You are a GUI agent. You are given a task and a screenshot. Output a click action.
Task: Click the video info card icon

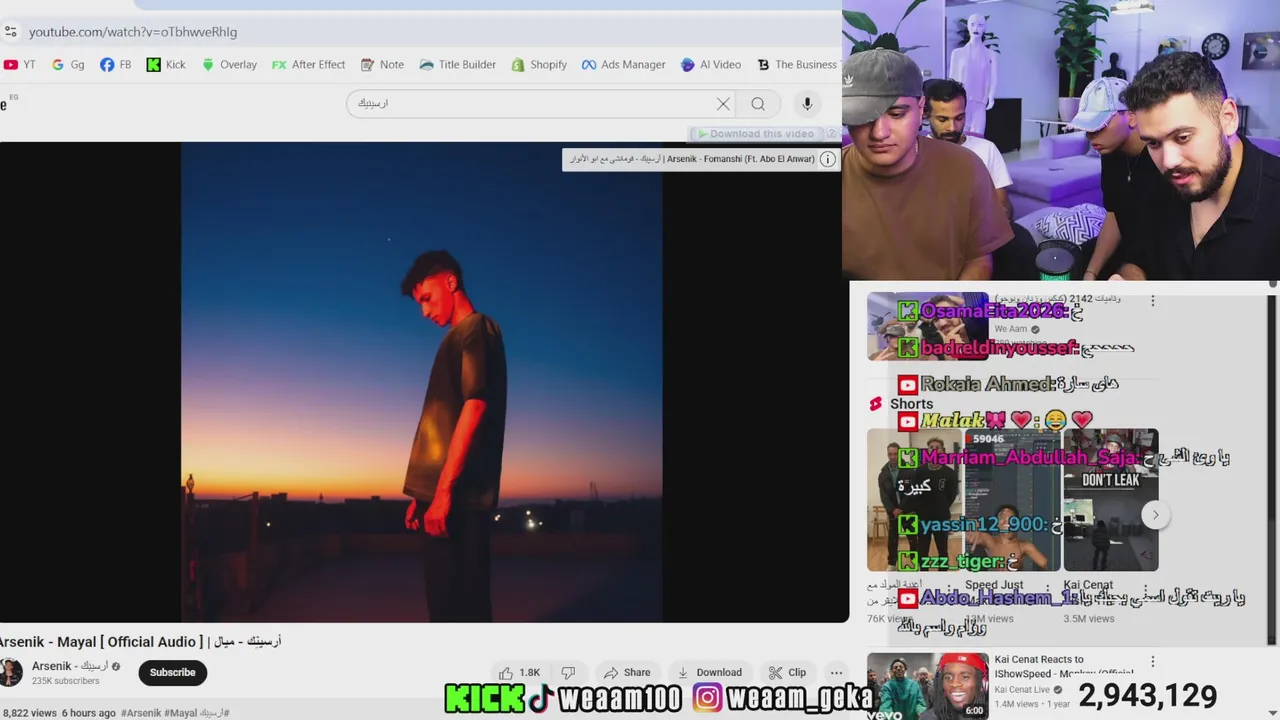tap(828, 159)
